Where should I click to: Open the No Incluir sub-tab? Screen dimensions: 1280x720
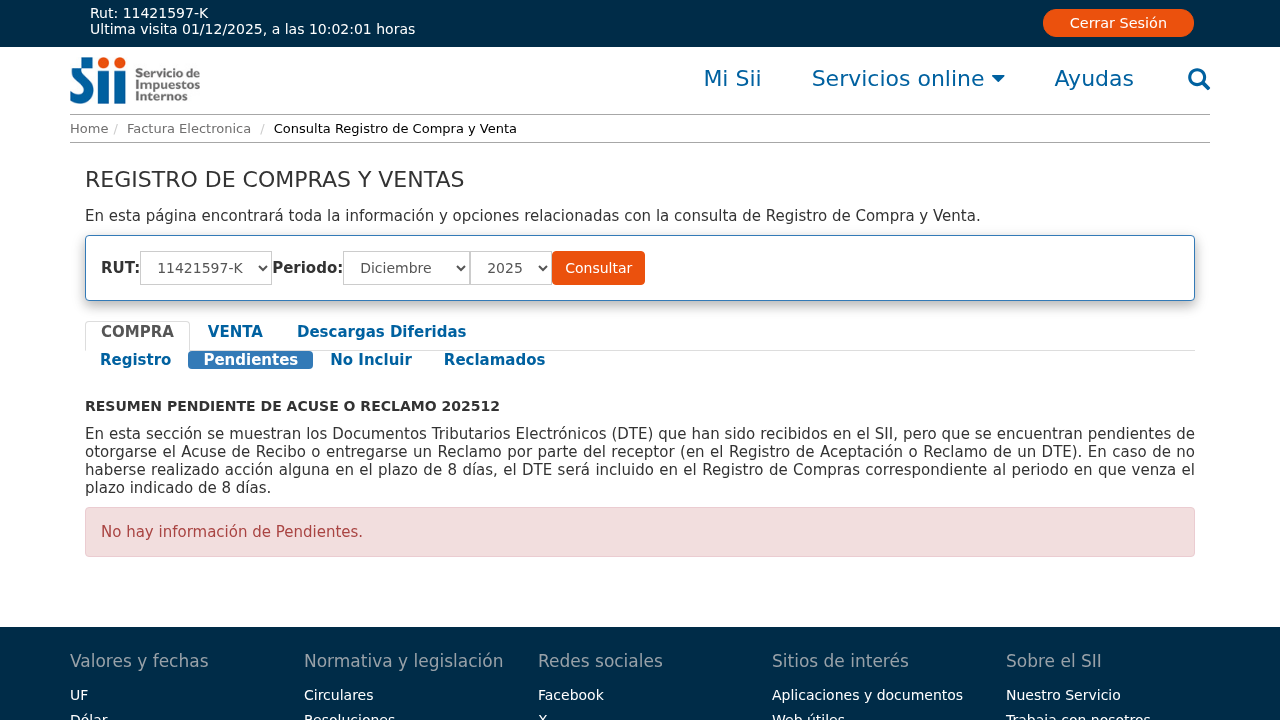[371, 360]
